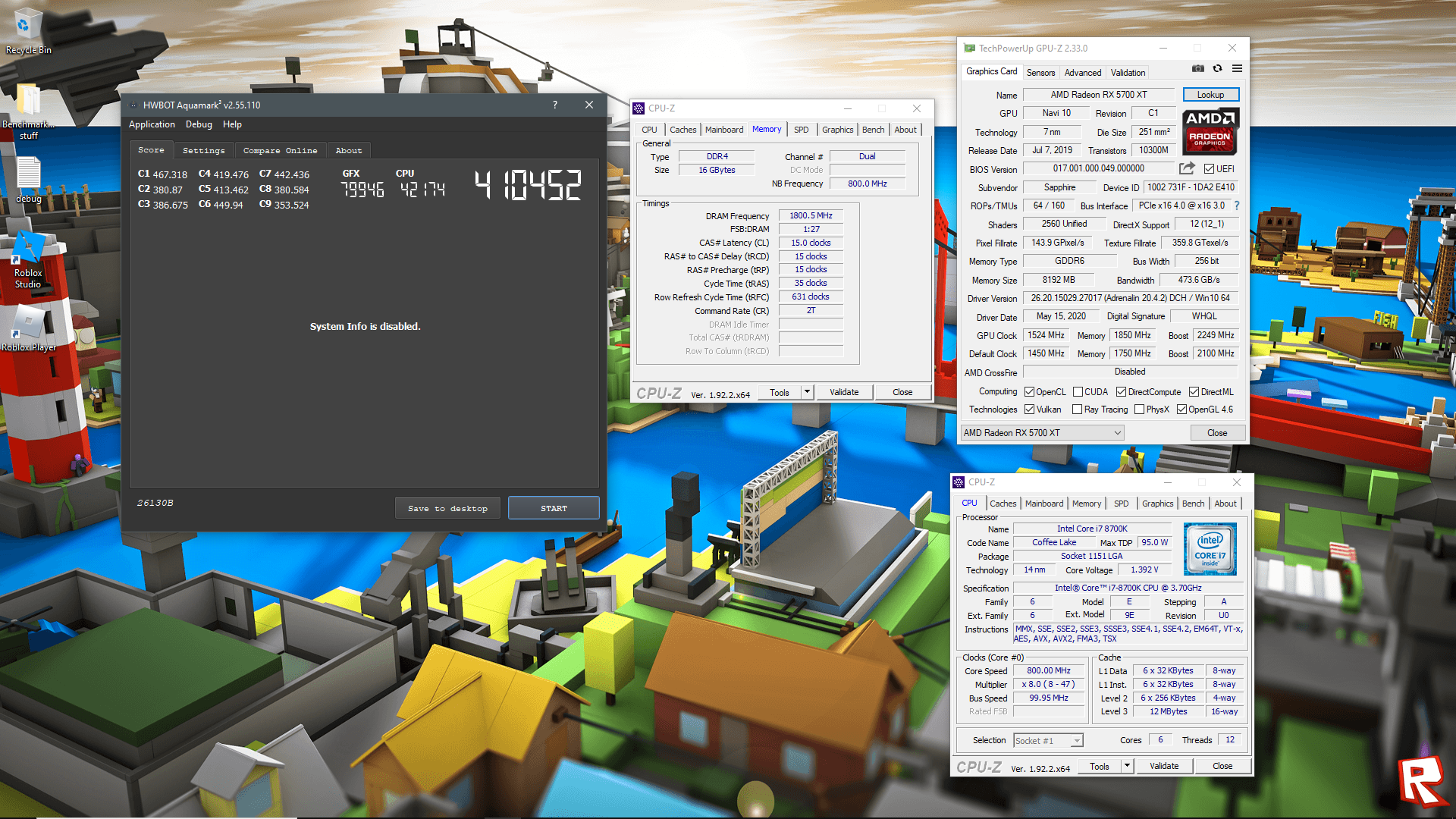Toggle the DirectCompute checkbox
Viewport: 1456px width, 819px height.
pos(1121,392)
